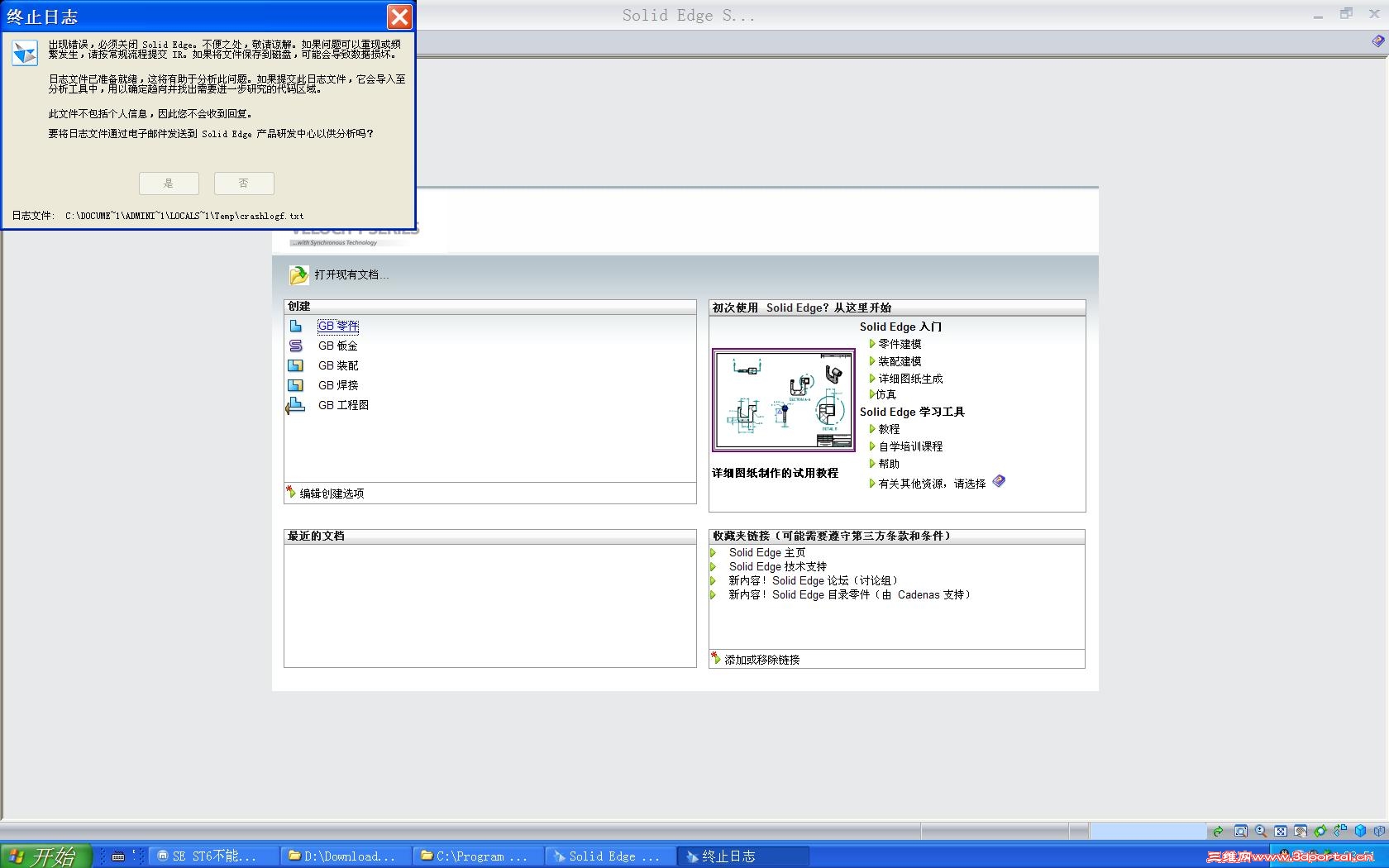Screen dimensions: 1389x868
Task: Select the Zoom Area tool in status bar
Action: click(x=1240, y=832)
